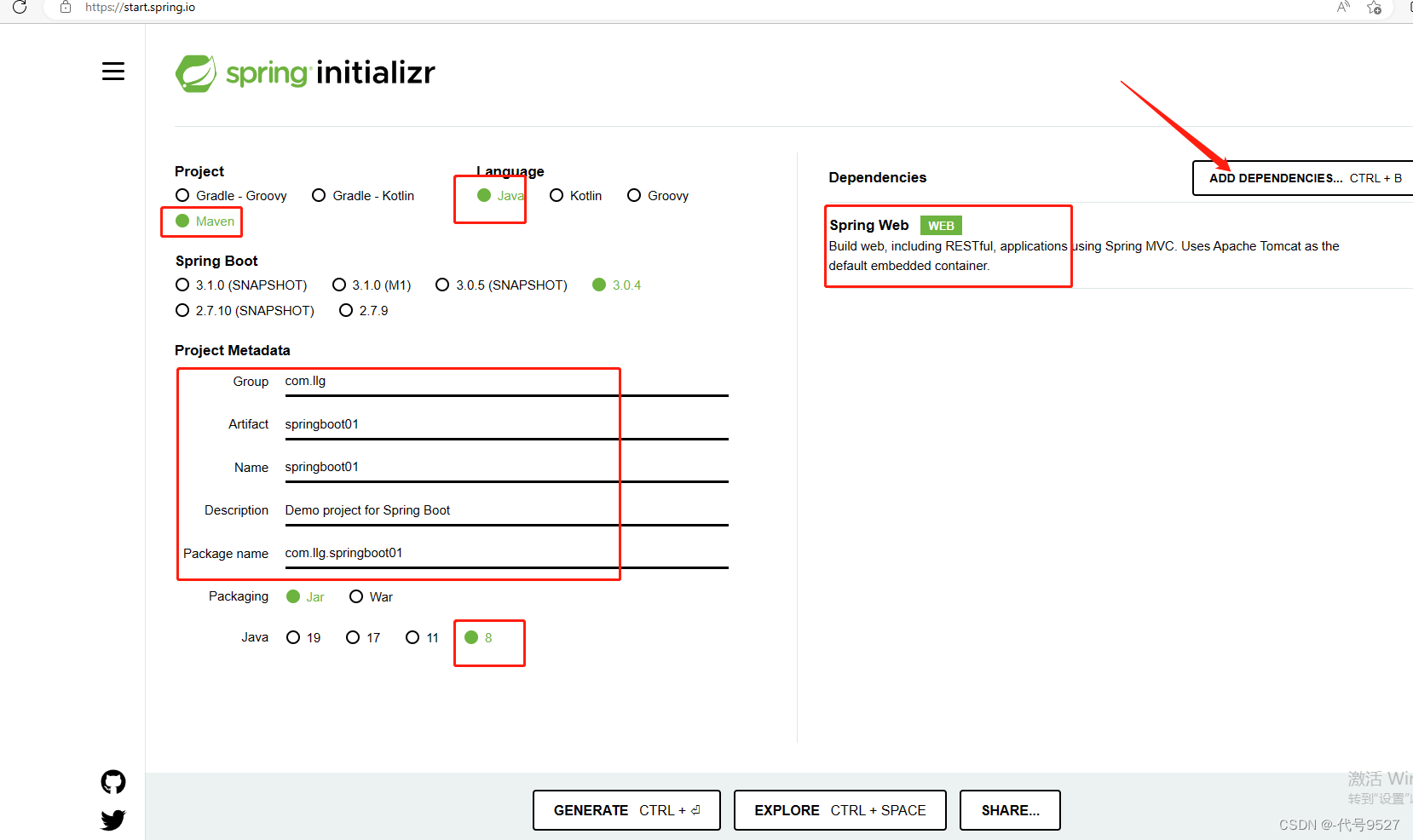Edit the Name field
Viewport: 1413px width, 840px height.
click(x=506, y=468)
